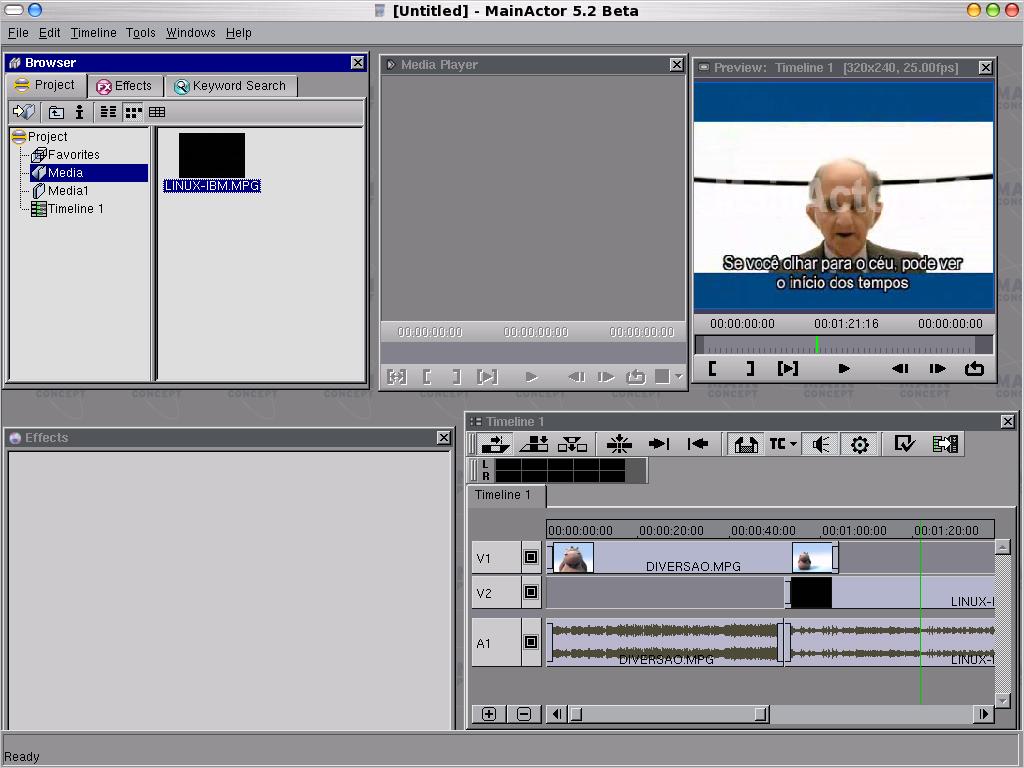Toggle the A1 audio track enable box
The height and width of the screenshot is (768, 1024).
pyautogui.click(x=531, y=643)
